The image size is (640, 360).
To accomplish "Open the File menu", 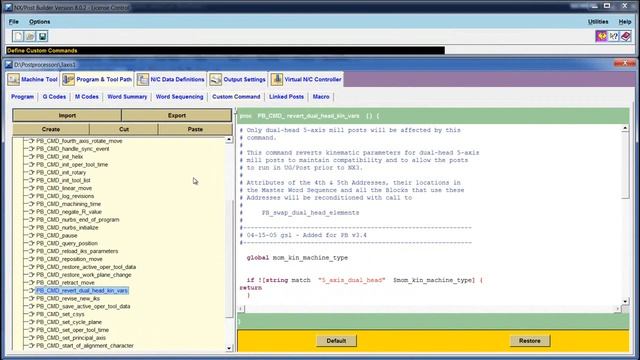I will [14, 22].
